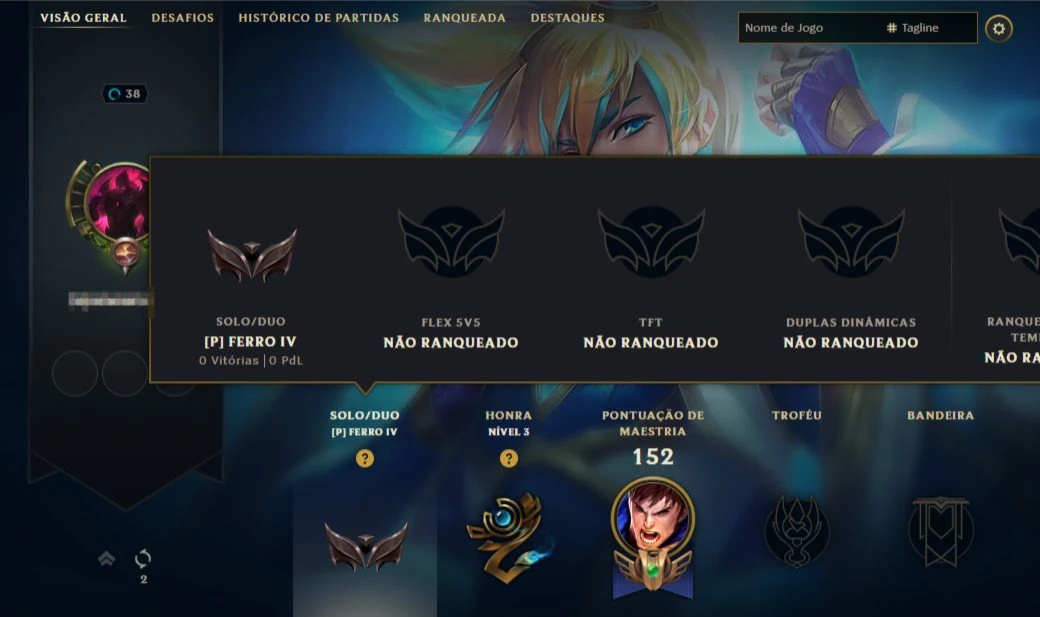1040x617 pixels.
Task: Click the Honra Nível 3 emblem
Action: pyautogui.click(x=509, y=536)
